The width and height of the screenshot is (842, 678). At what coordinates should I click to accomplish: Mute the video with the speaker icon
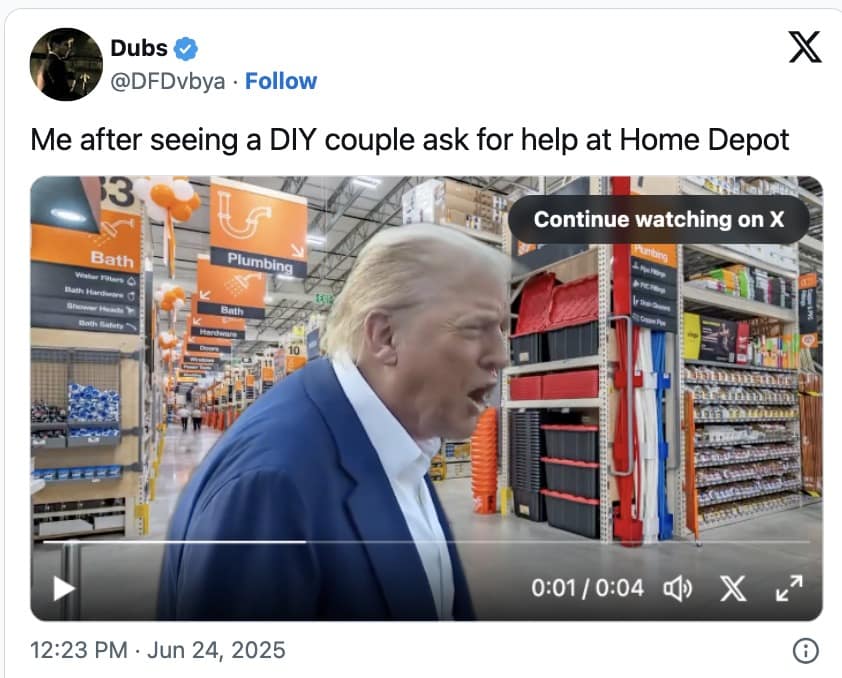click(x=678, y=588)
